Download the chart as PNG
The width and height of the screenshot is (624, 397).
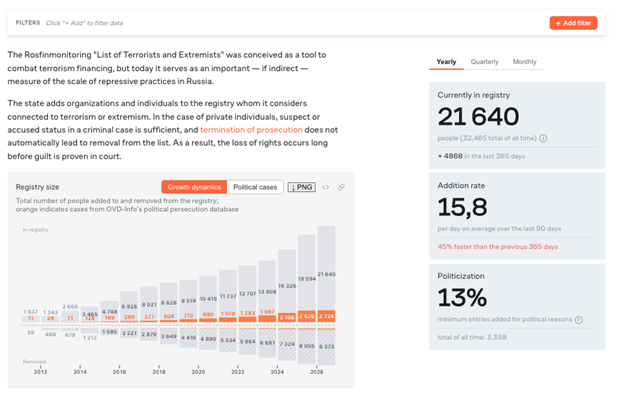click(302, 187)
